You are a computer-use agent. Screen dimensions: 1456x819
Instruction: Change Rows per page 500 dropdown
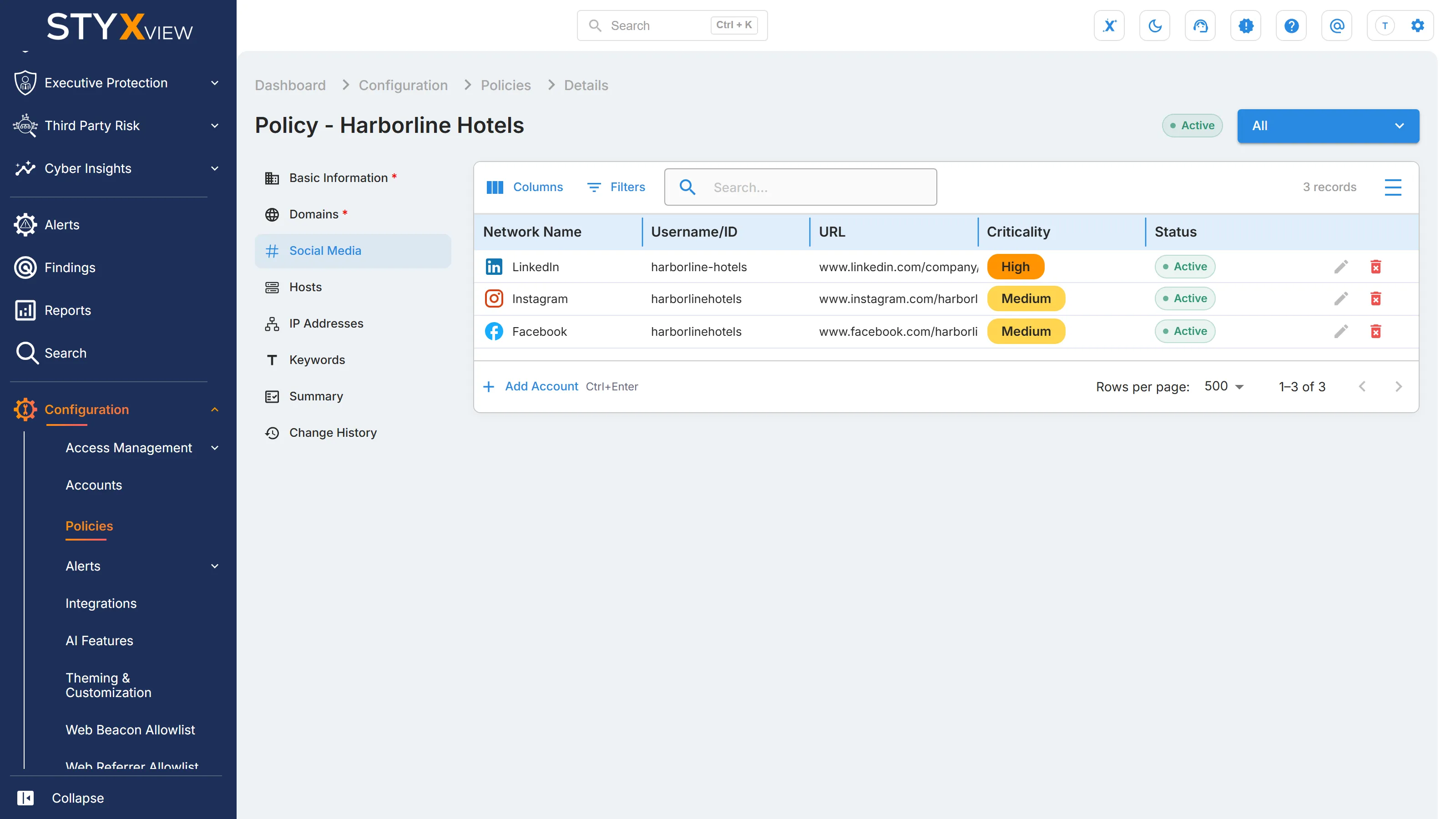click(1223, 387)
